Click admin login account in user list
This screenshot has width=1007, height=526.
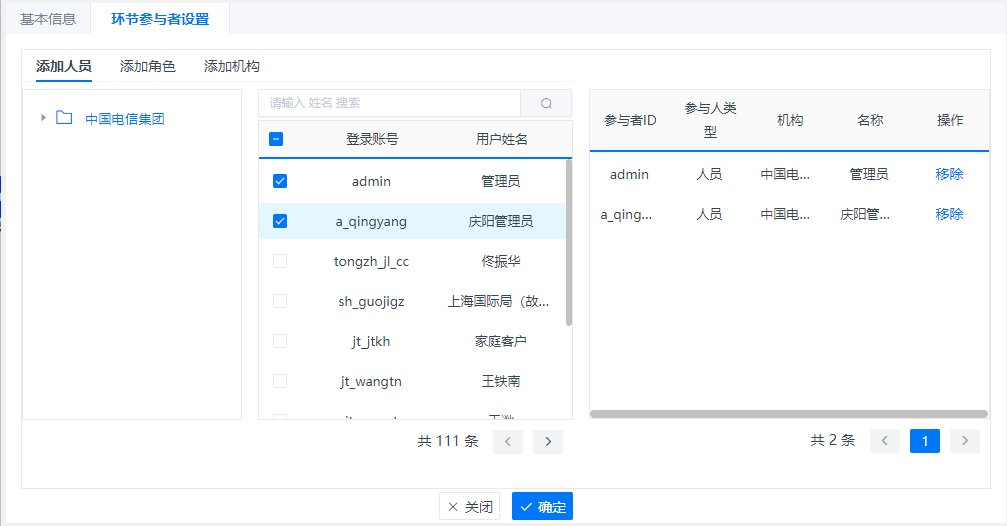(x=371, y=181)
